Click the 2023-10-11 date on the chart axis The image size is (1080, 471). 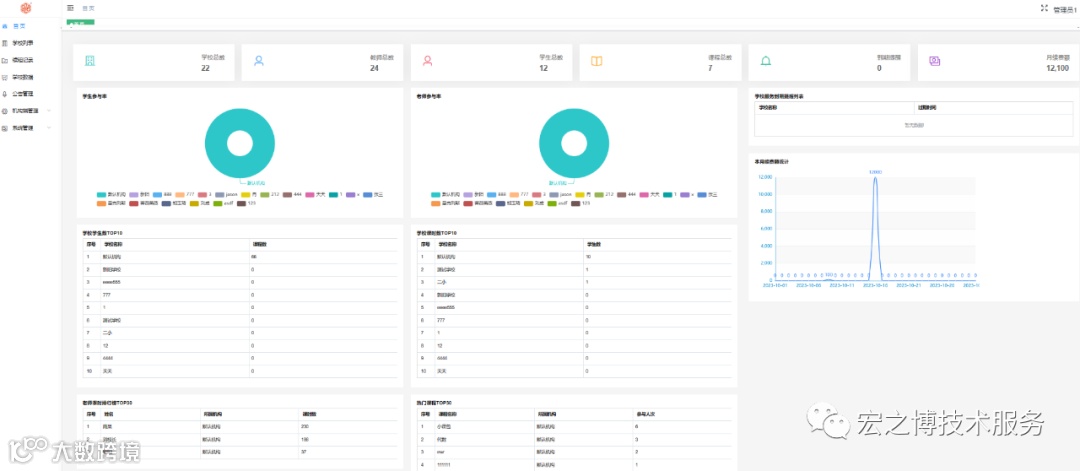[842, 284]
